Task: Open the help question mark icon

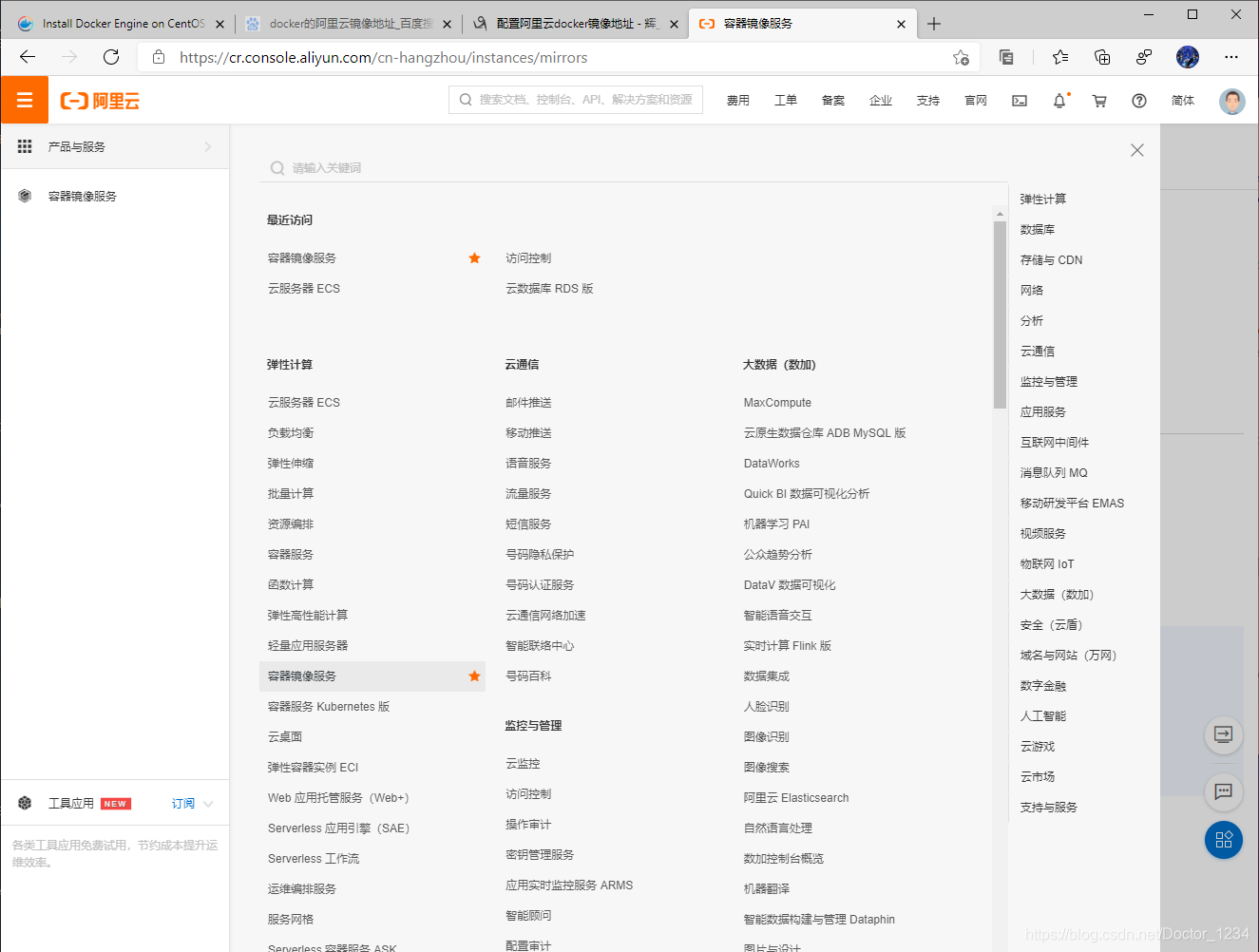Action: point(1139,101)
